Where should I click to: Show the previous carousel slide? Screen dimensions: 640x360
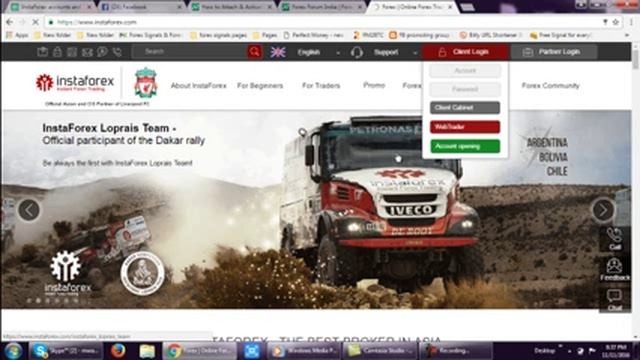pyautogui.click(x=29, y=210)
